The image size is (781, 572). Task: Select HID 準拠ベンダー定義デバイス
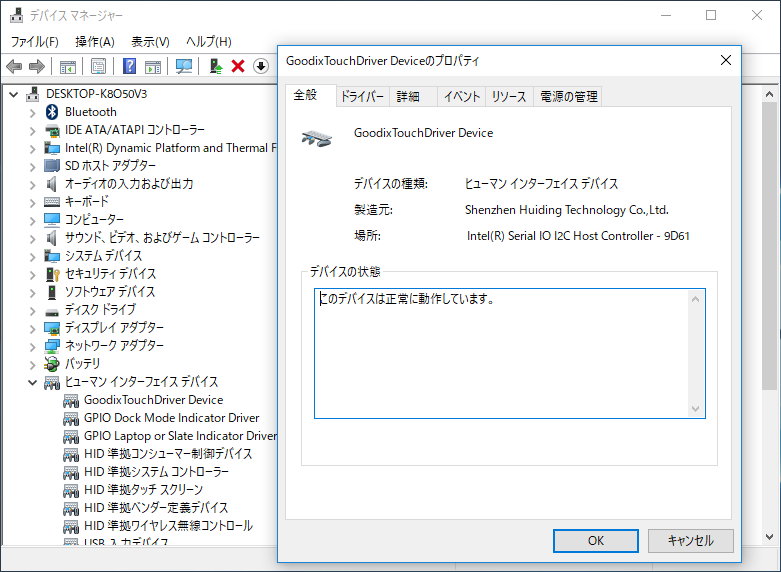pyautogui.click(x=156, y=507)
